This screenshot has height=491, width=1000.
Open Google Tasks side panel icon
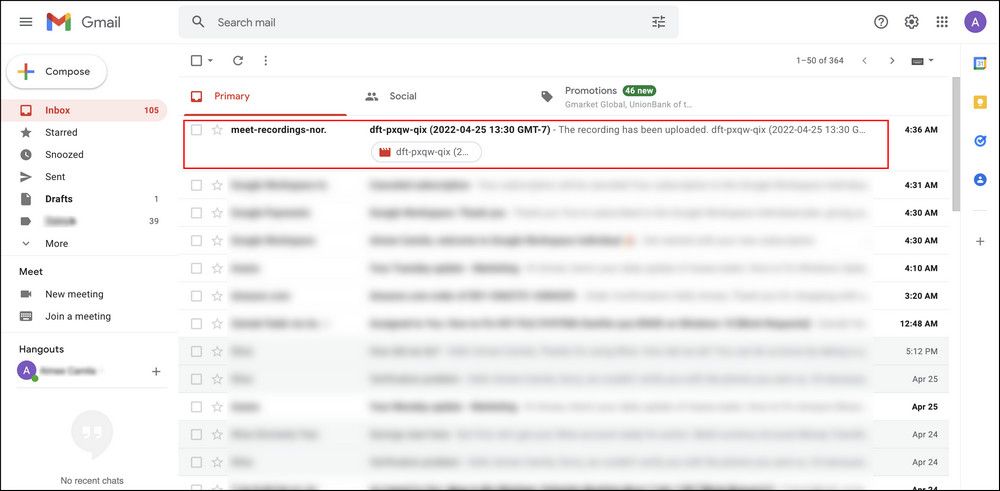980,141
